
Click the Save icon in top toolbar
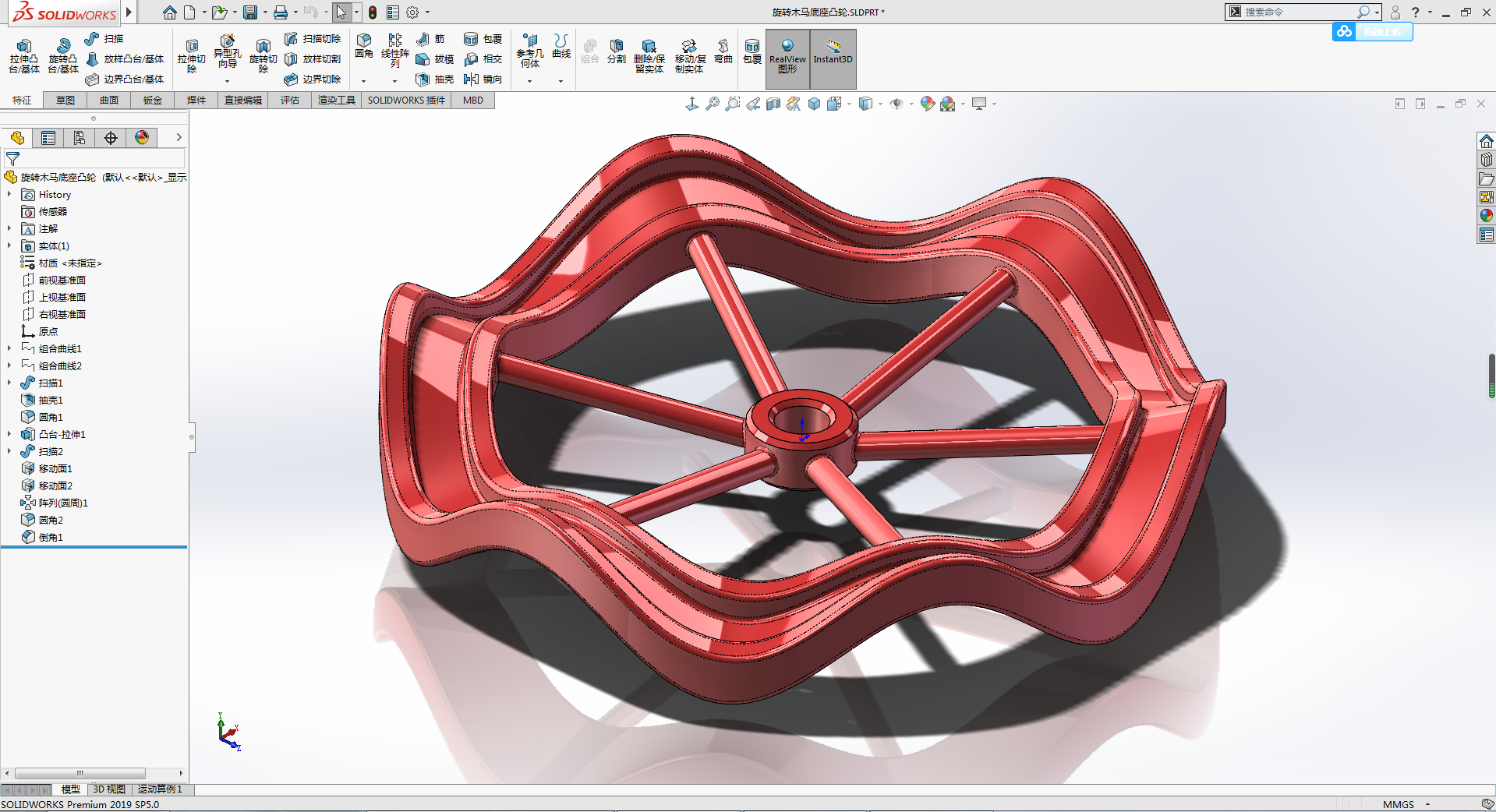[x=250, y=12]
